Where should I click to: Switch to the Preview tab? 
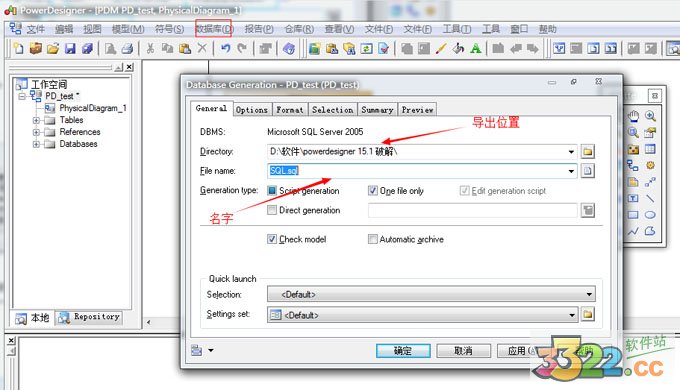(417, 110)
